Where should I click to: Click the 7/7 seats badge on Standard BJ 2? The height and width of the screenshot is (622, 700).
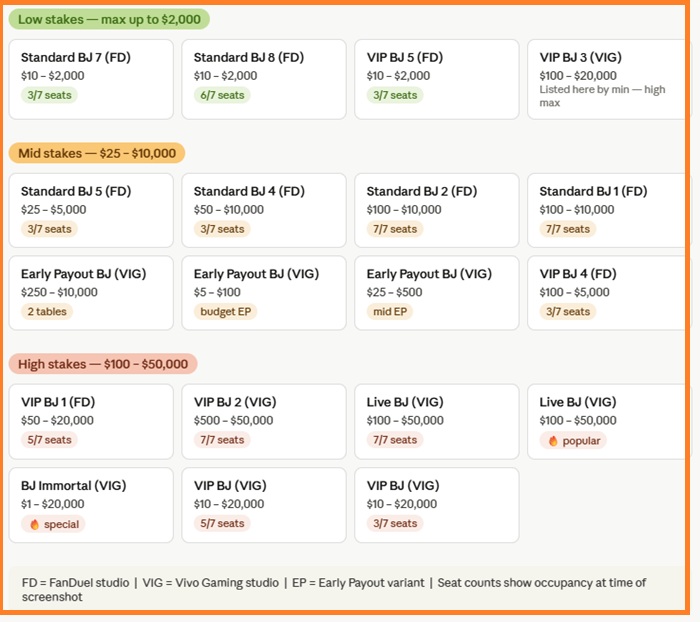coord(395,229)
